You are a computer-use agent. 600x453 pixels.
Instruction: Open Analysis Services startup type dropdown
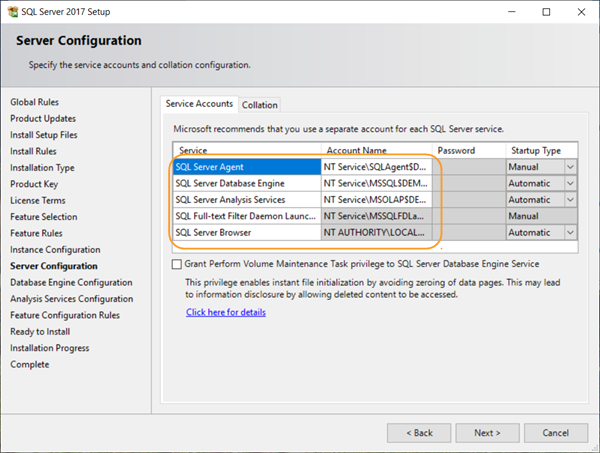click(570, 199)
